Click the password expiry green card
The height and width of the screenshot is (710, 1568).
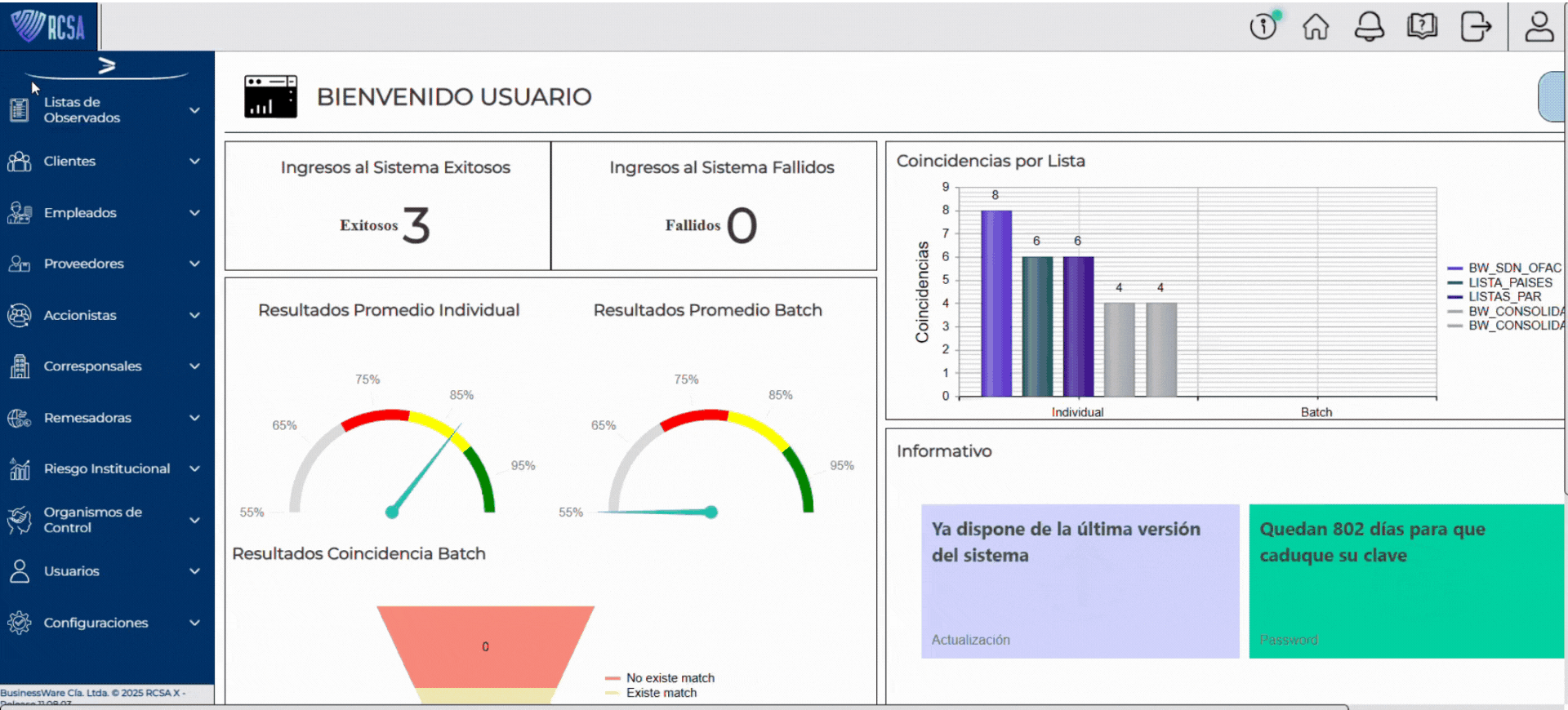1405,581
